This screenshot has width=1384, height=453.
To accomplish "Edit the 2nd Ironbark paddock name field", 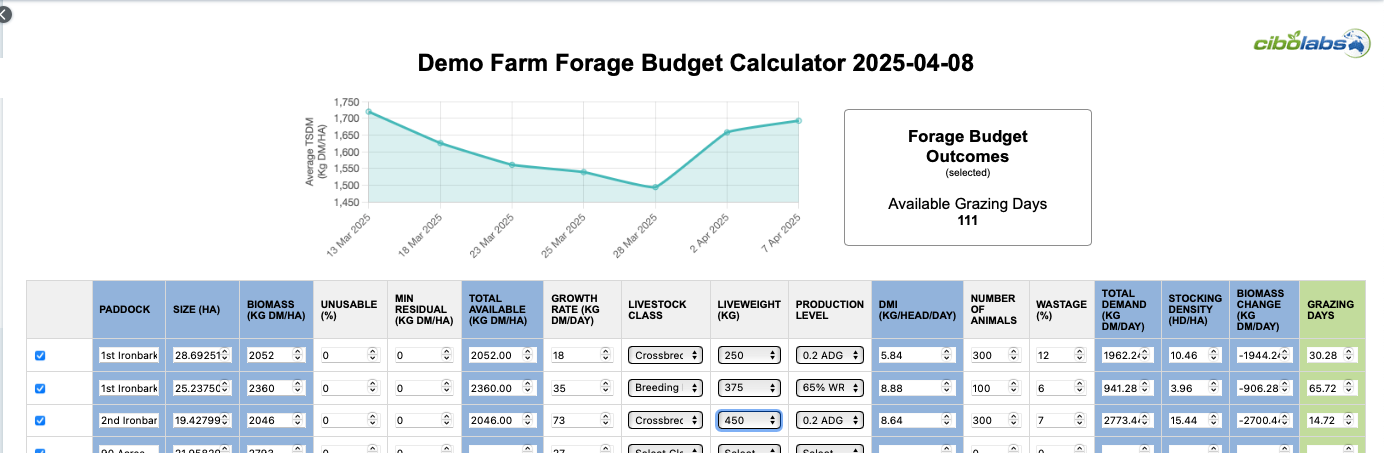I will tap(128, 421).
